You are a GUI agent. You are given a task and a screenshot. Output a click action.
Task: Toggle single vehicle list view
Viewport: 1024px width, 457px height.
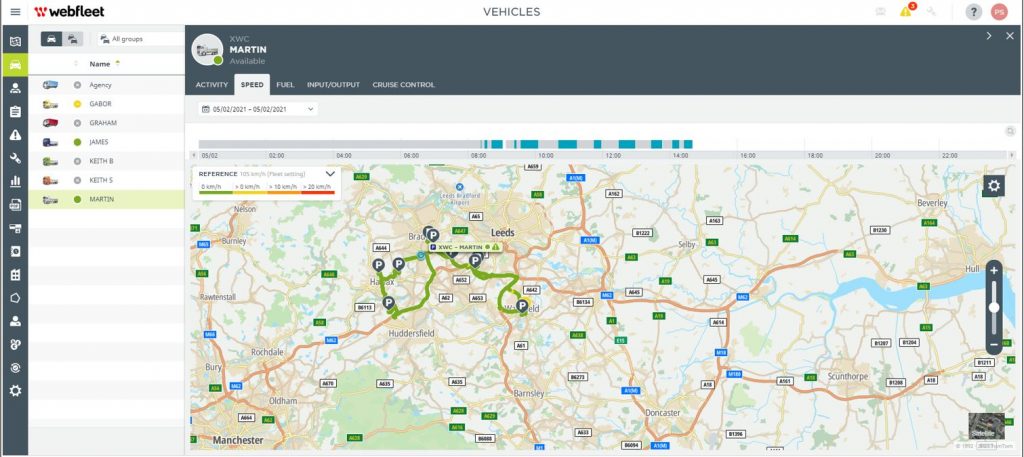point(51,39)
